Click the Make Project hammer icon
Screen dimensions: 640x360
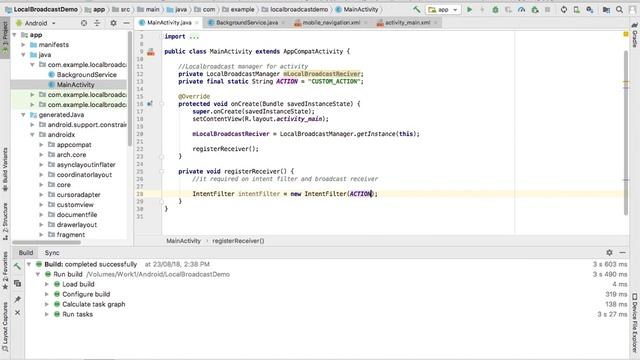[417, 9]
